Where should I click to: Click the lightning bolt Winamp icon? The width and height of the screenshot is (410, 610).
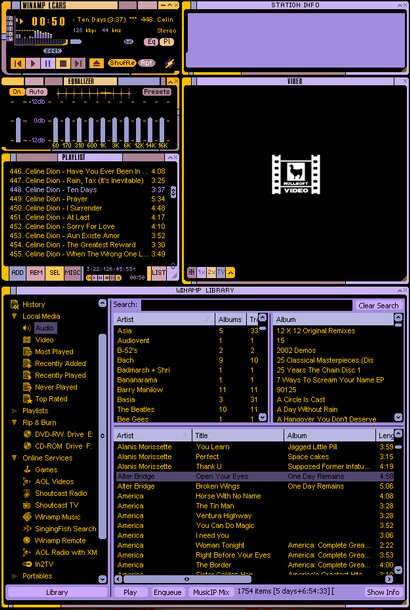pyautogui.click(x=170, y=63)
